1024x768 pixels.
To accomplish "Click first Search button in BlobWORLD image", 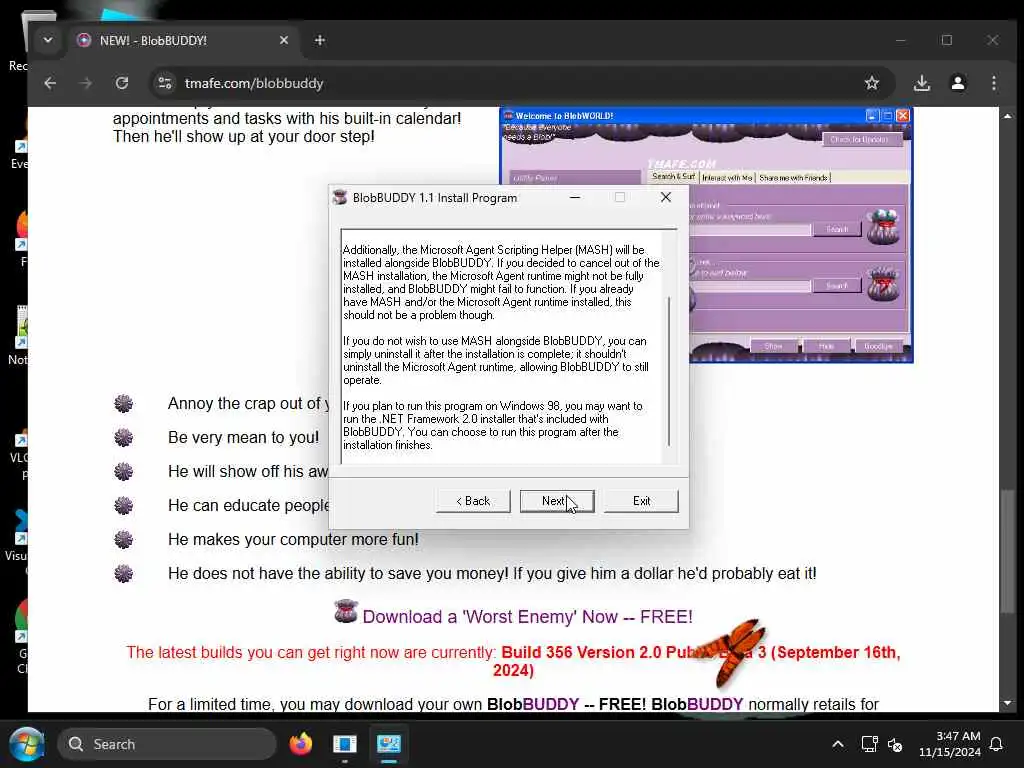I will pos(837,229).
